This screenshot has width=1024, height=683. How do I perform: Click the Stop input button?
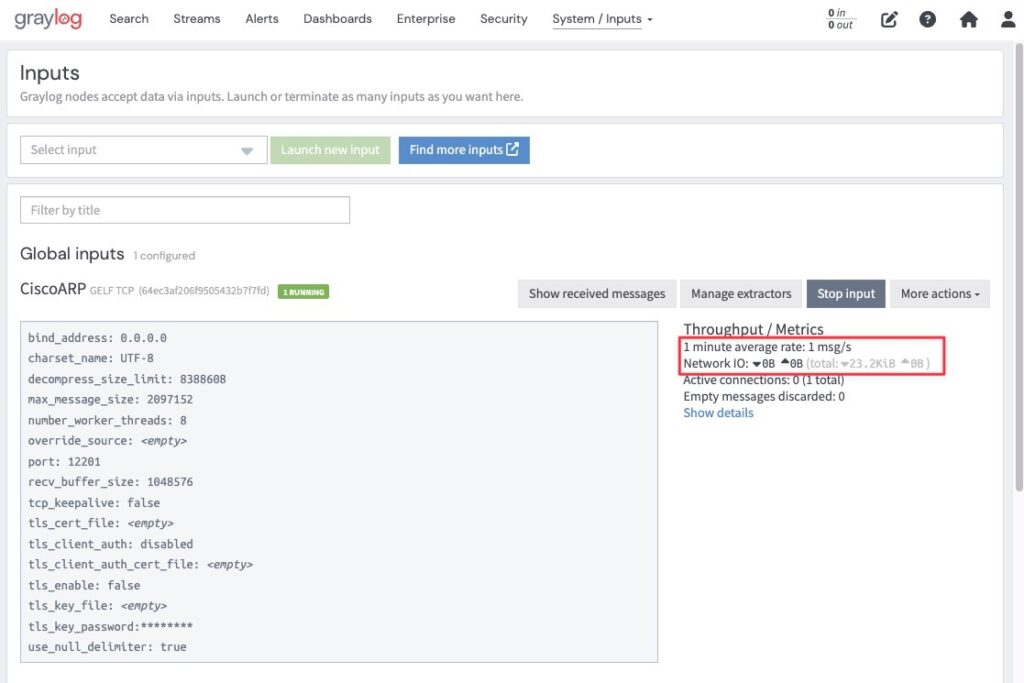click(846, 294)
